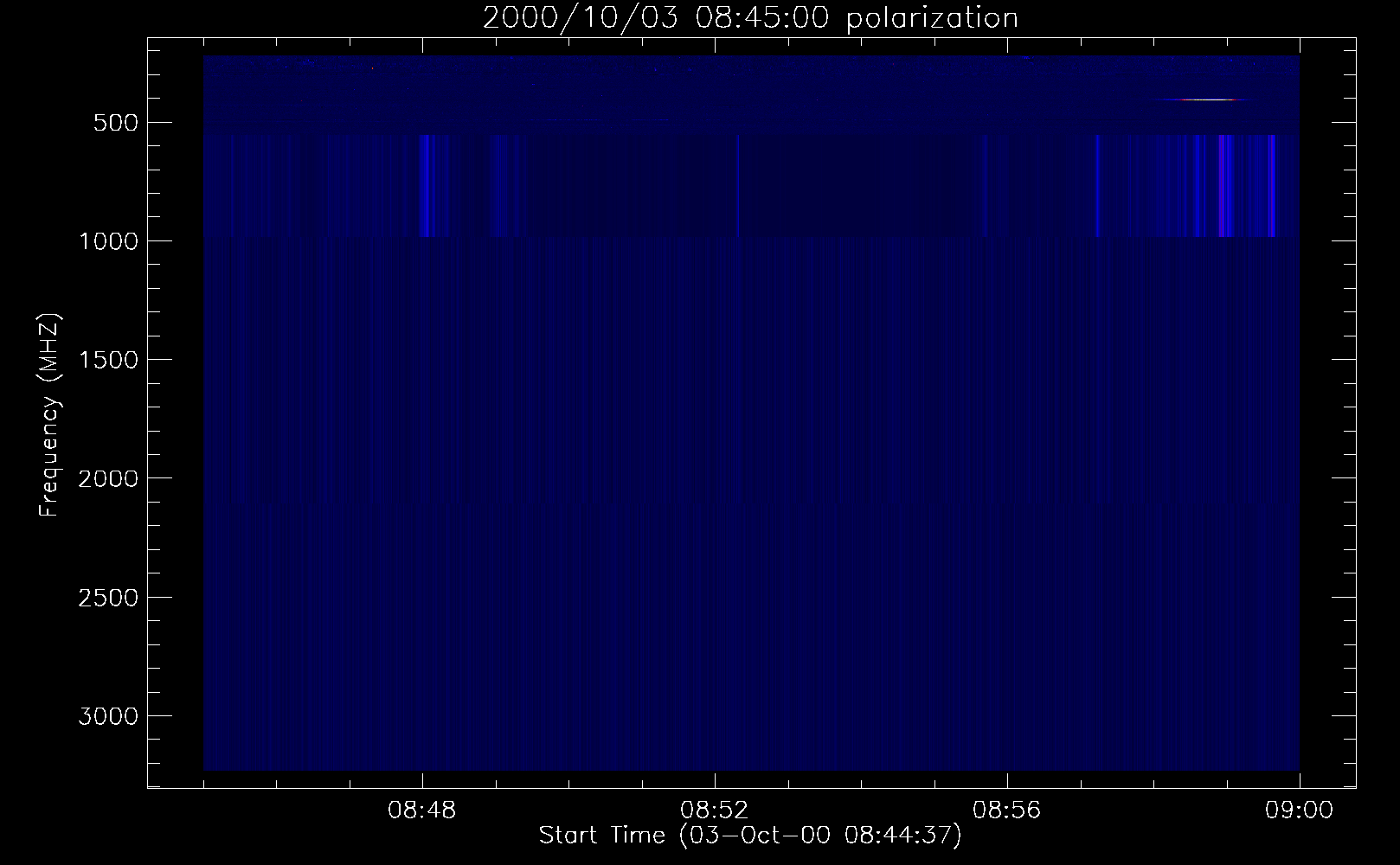Screen dimensions: 1400x865
Task: Click the 1500 frequency tick label
Action: coord(108,360)
